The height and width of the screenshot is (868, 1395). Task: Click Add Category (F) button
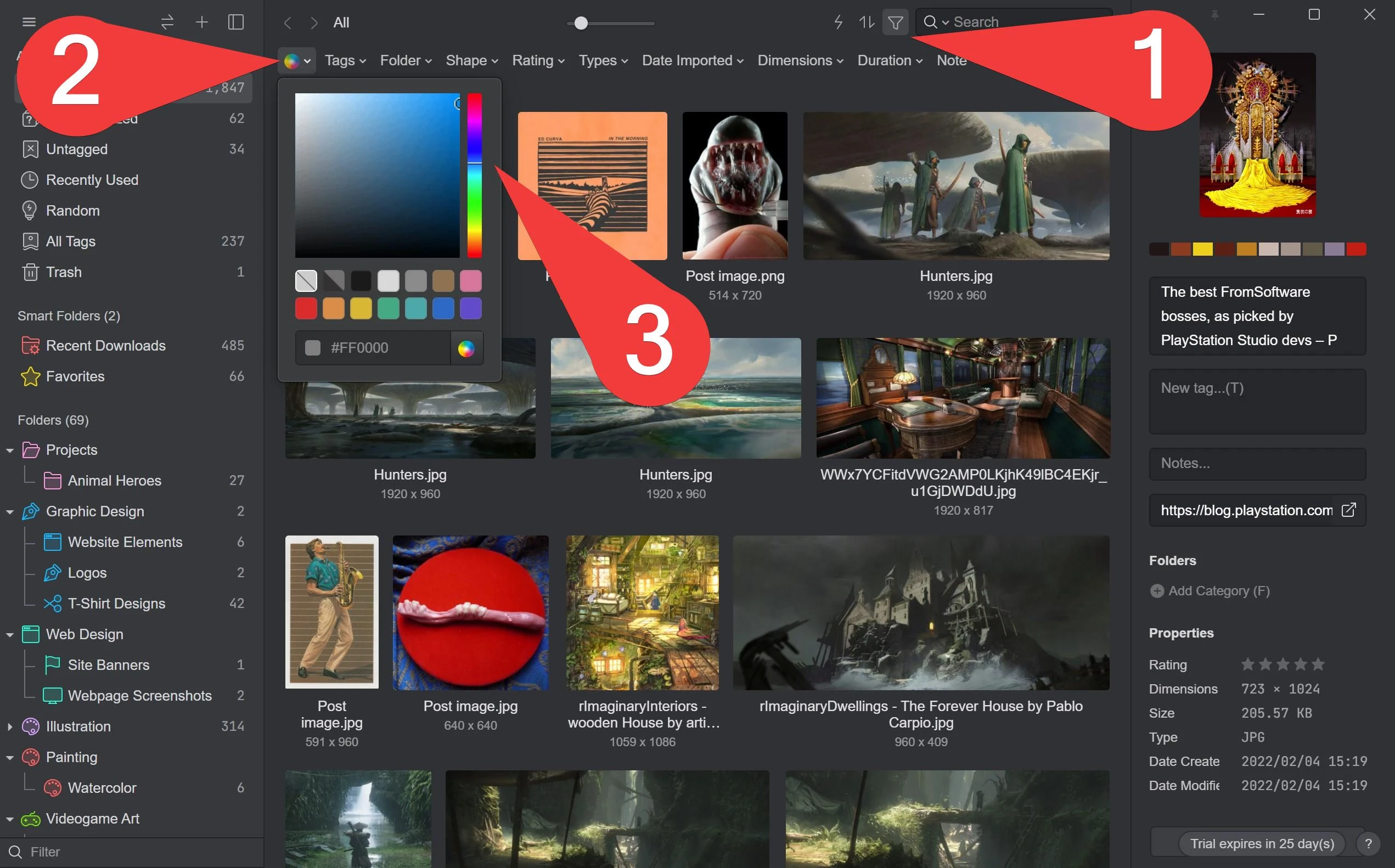coord(1210,591)
